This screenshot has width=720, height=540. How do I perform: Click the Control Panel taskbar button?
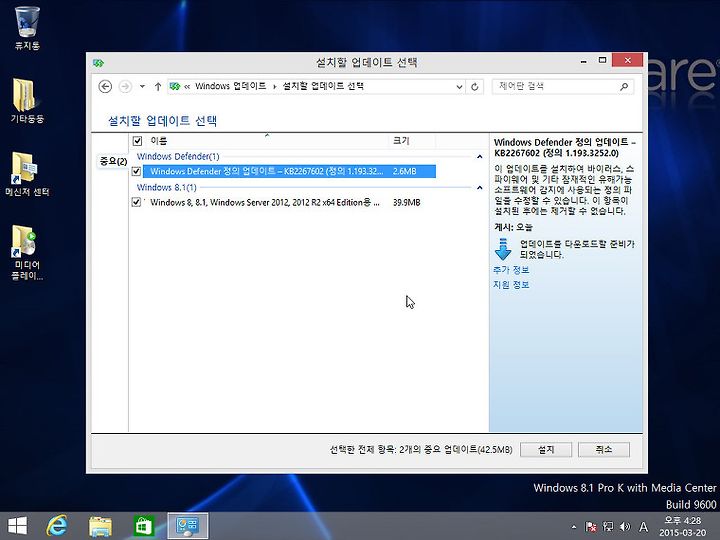pyautogui.click(x=187, y=526)
